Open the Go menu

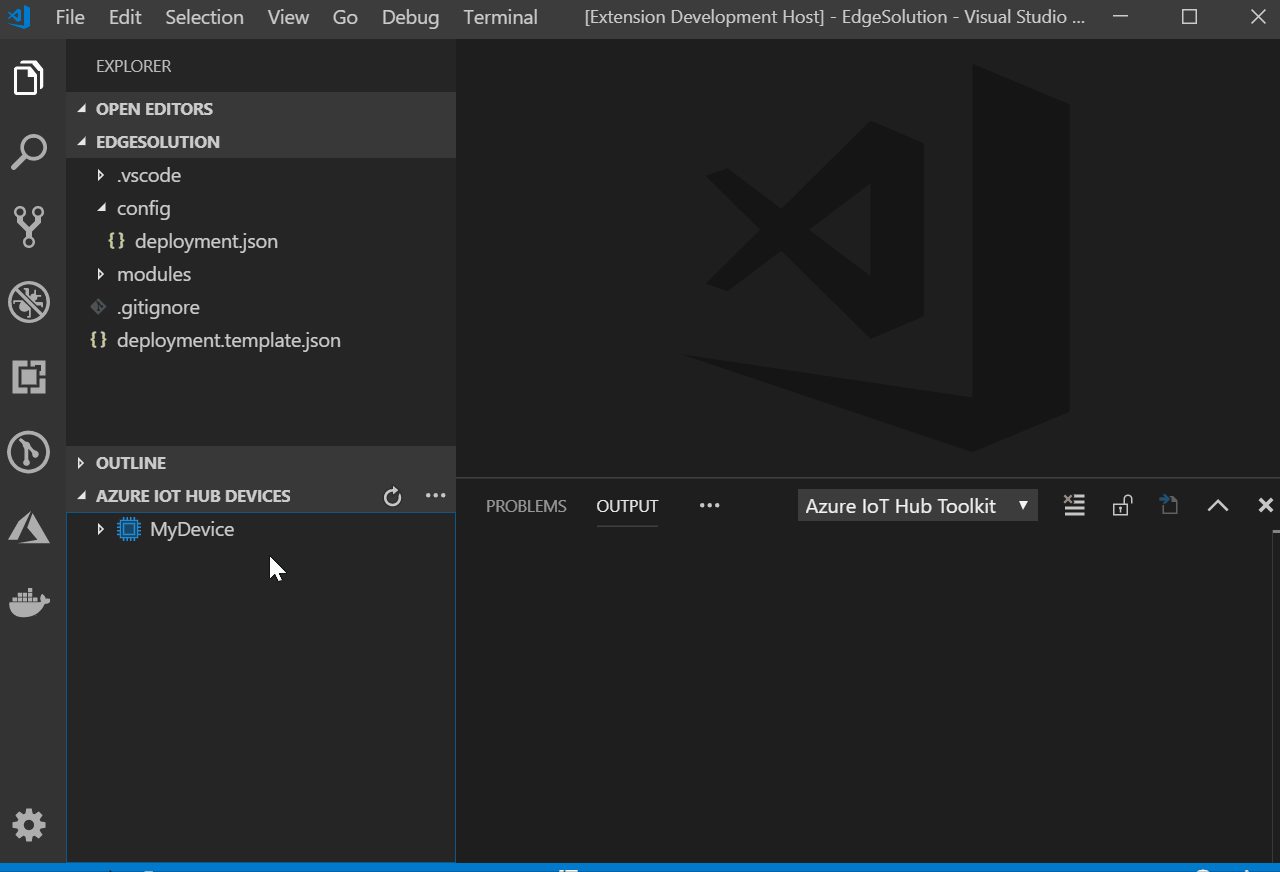345,17
